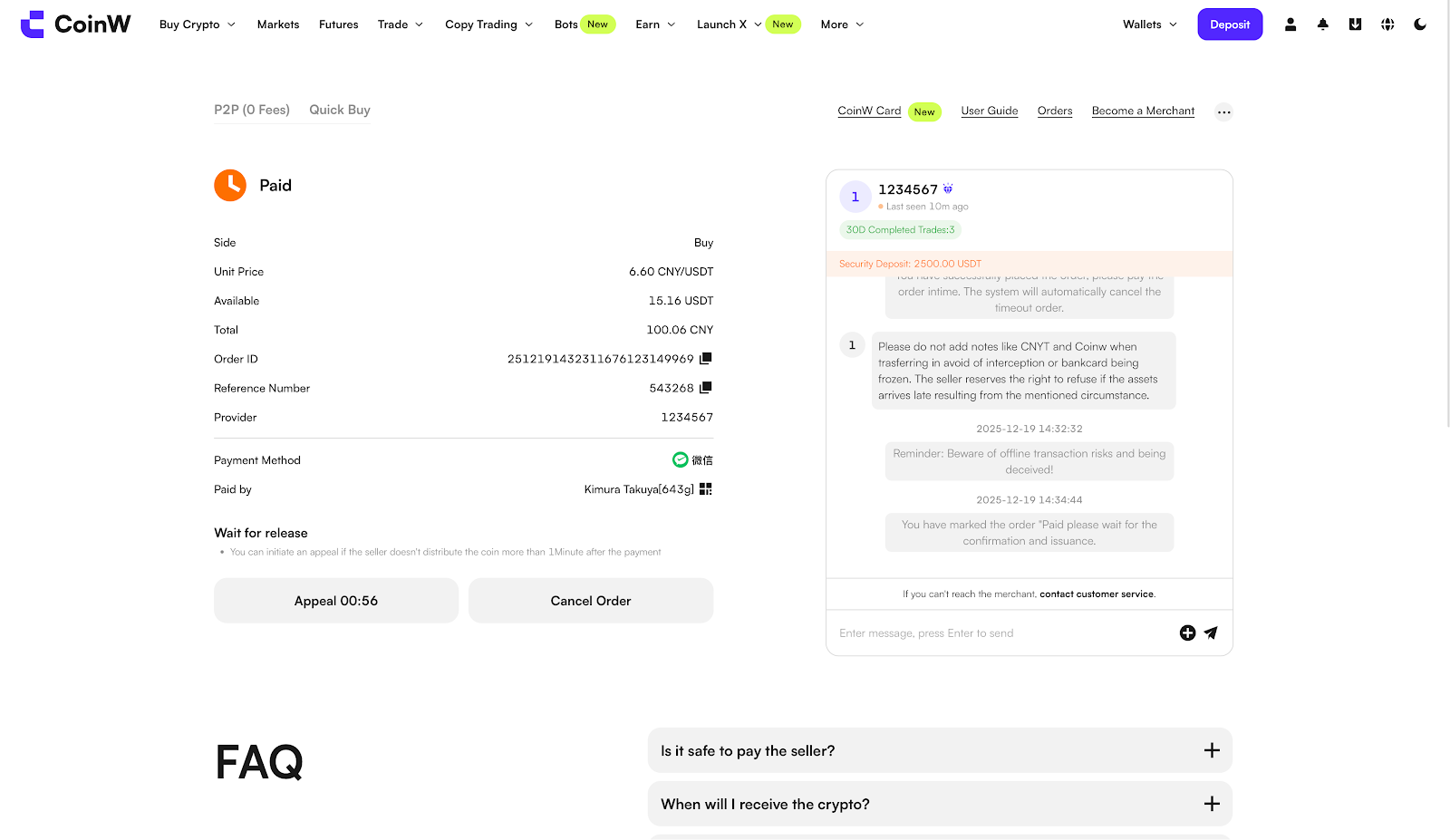Send the chat message arrow
Viewport: 1450px width, 840px height.
pos(1211,633)
